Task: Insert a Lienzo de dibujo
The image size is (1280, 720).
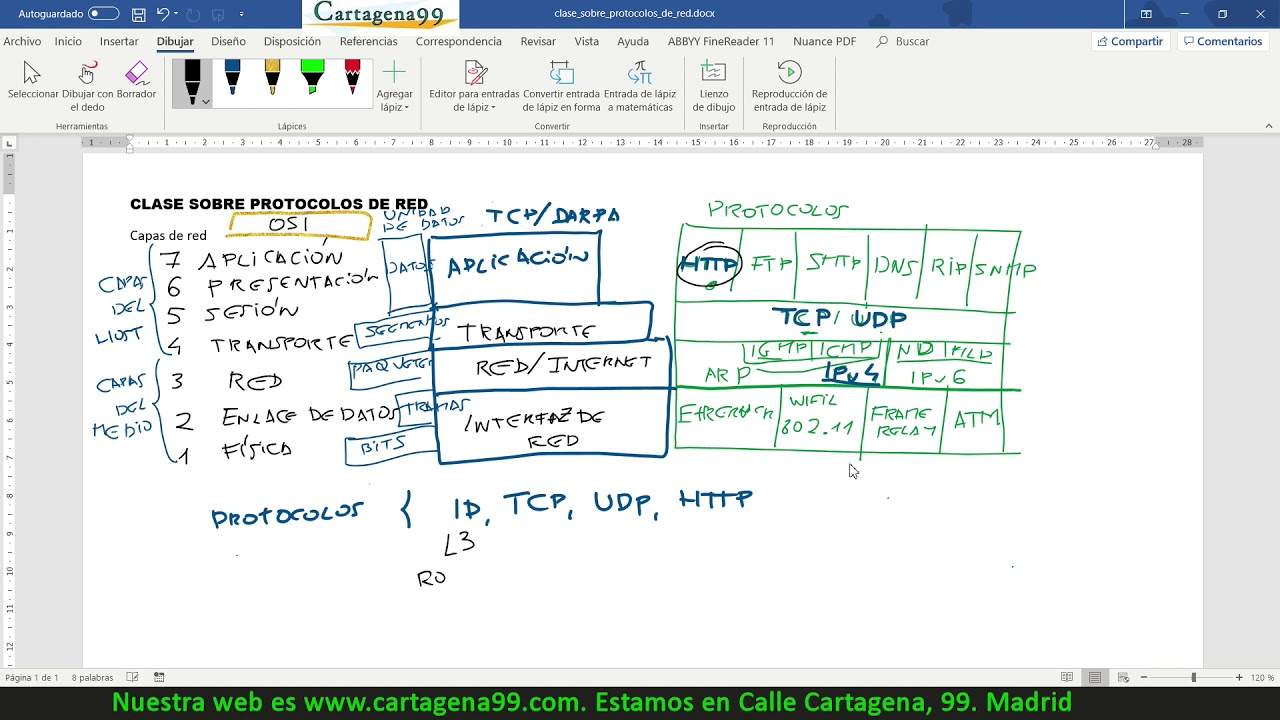Action: [714, 85]
